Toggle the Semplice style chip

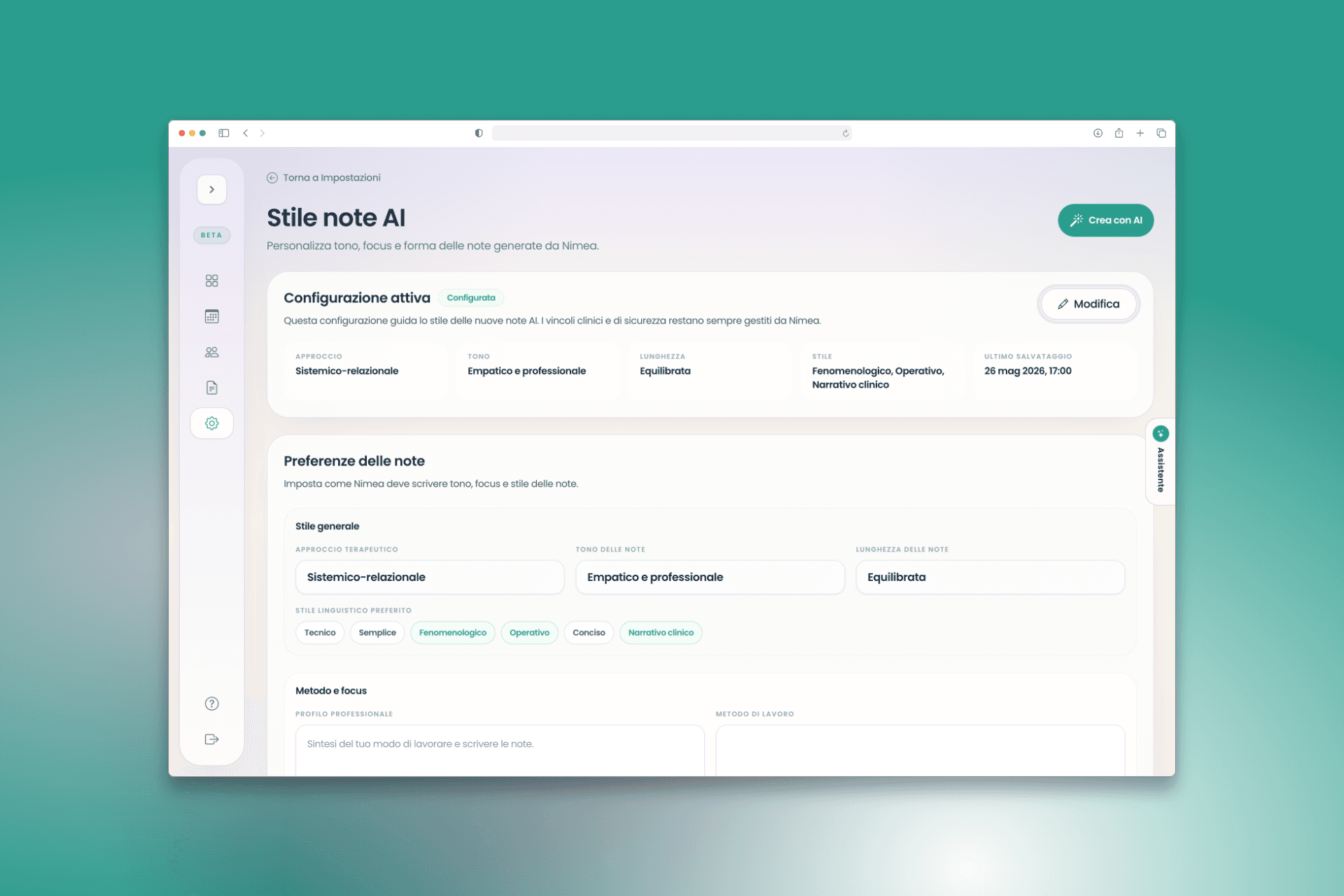coord(377,632)
